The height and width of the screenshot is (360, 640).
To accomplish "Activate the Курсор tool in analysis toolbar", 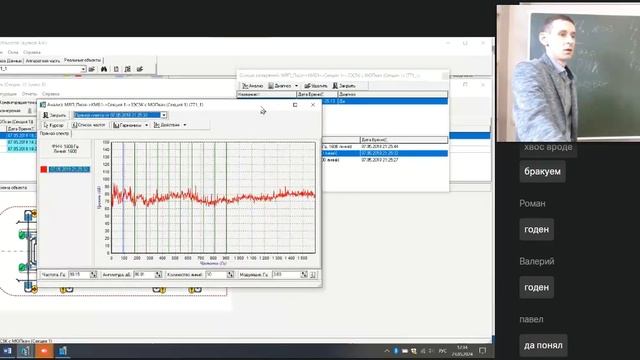I will click(x=53, y=125).
